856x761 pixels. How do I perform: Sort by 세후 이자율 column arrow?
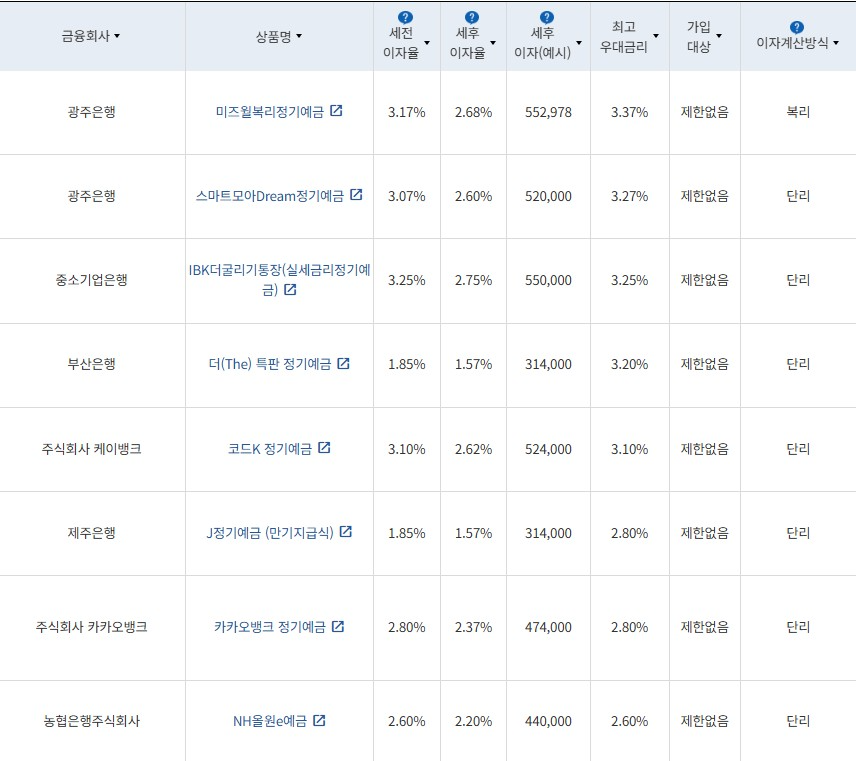[493, 43]
